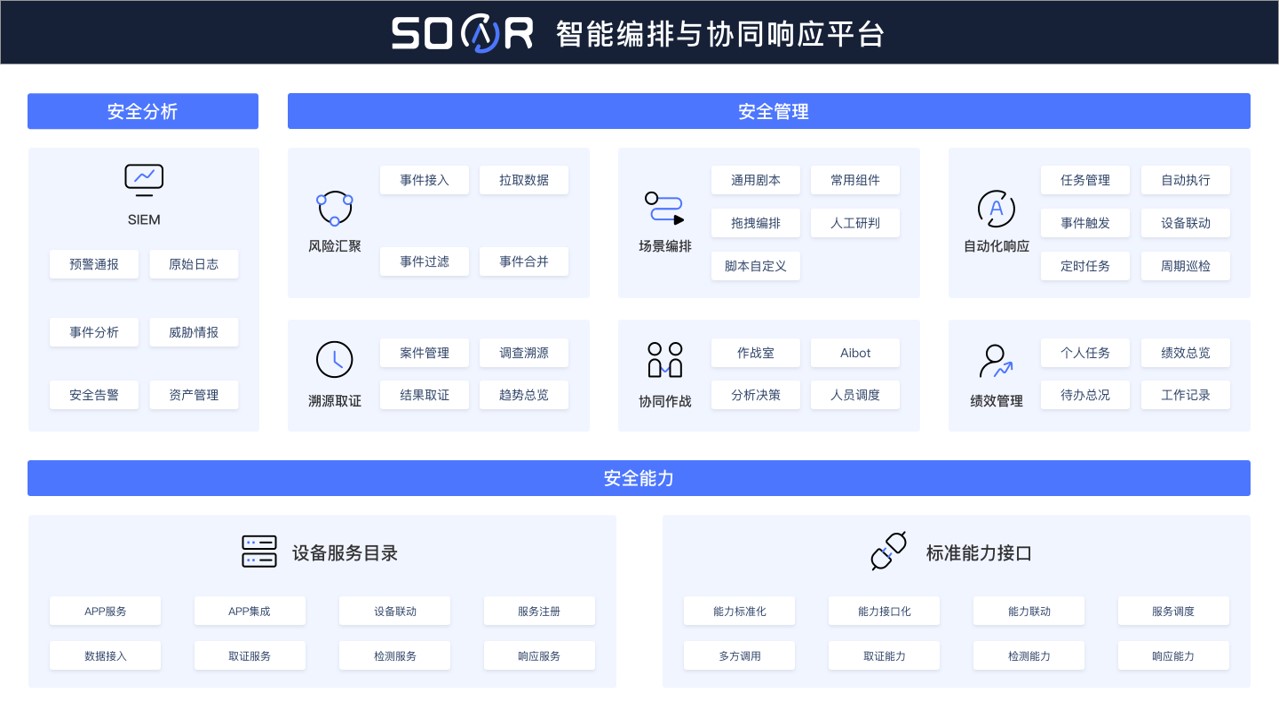Select the 协同作战 people icon
This screenshot has height=717, width=1279.
[664, 360]
